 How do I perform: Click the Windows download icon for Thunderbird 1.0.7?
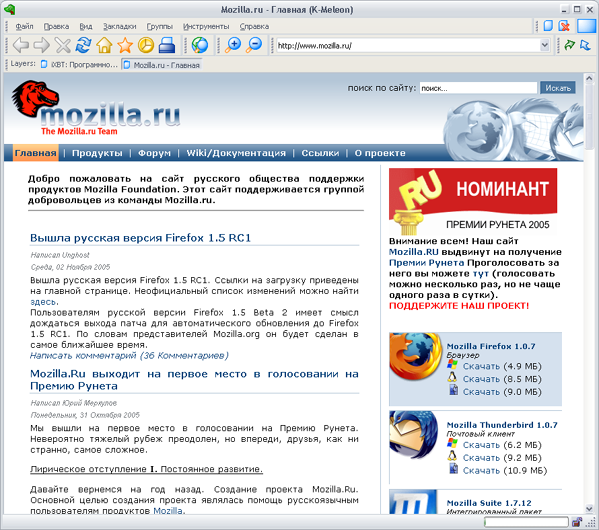(452, 444)
